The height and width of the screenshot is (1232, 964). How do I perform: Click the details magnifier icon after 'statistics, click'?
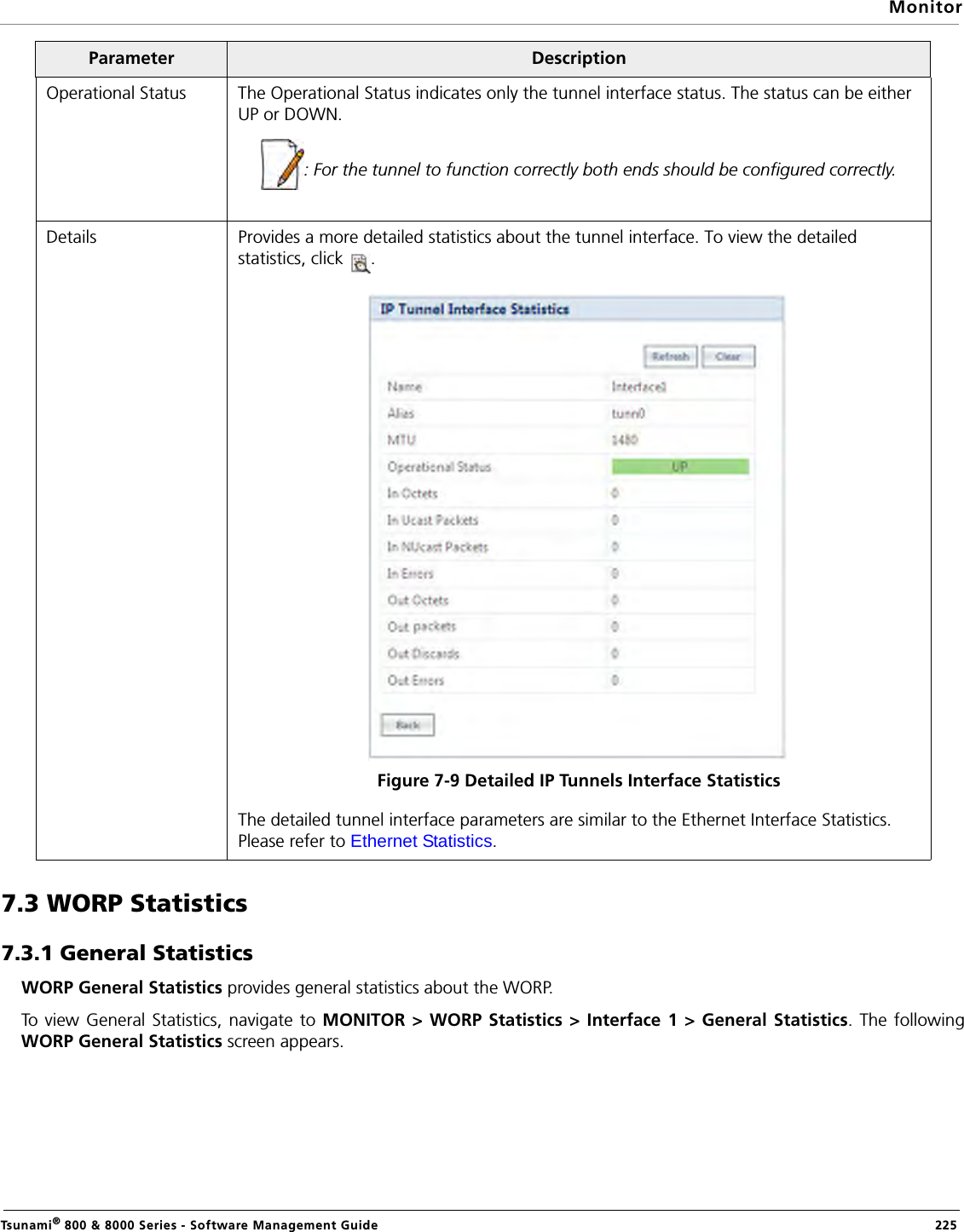pos(361,263)
